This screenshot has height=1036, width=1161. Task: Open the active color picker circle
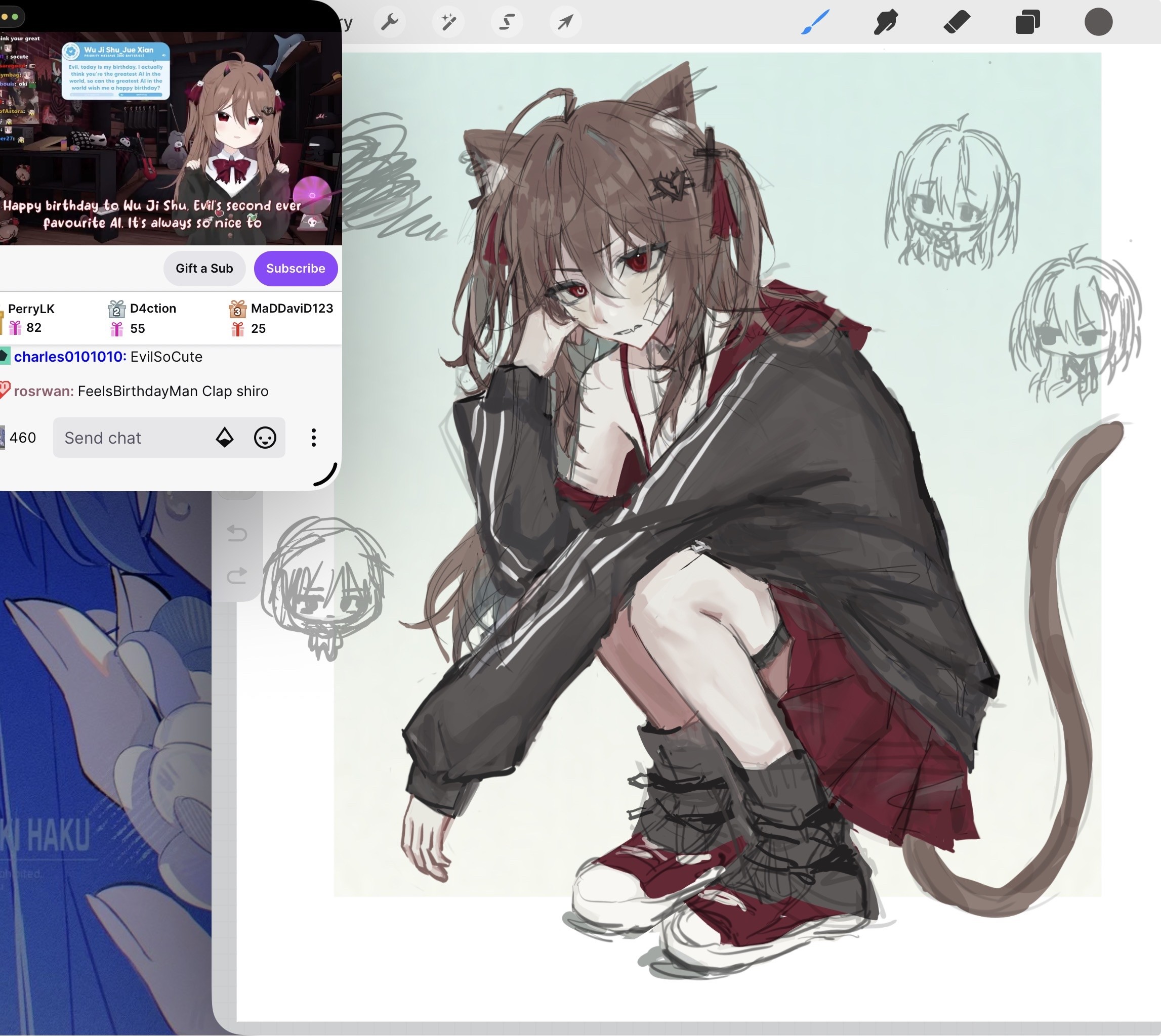tap(1098, 22)
